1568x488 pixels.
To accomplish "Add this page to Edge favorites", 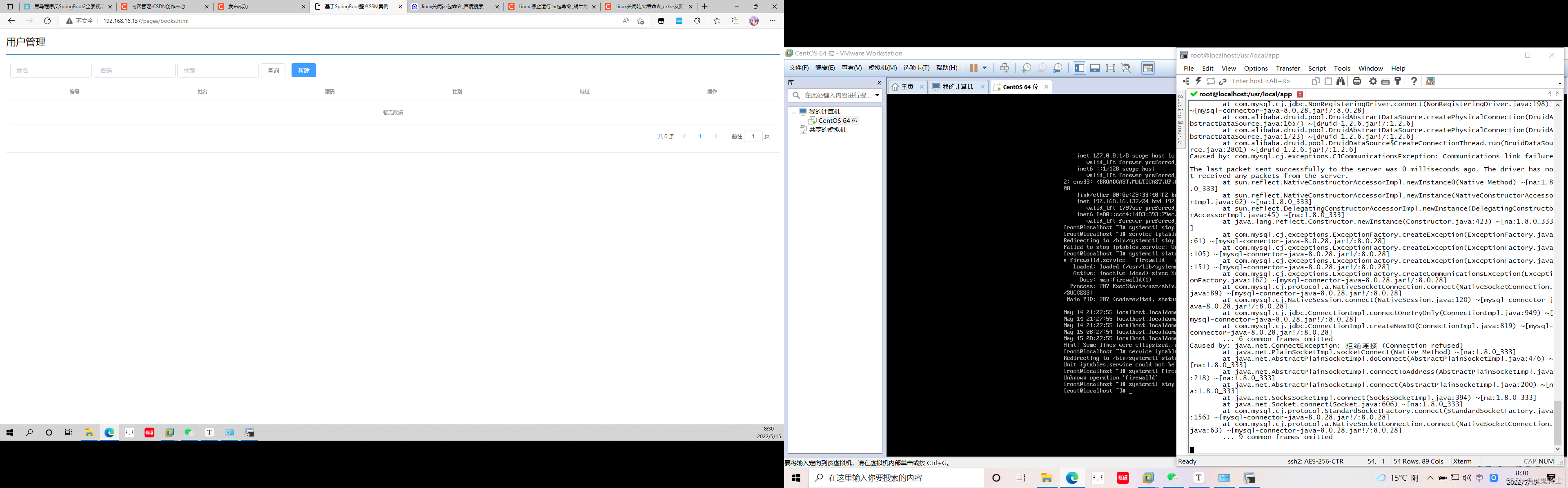I will click(640, 21).
